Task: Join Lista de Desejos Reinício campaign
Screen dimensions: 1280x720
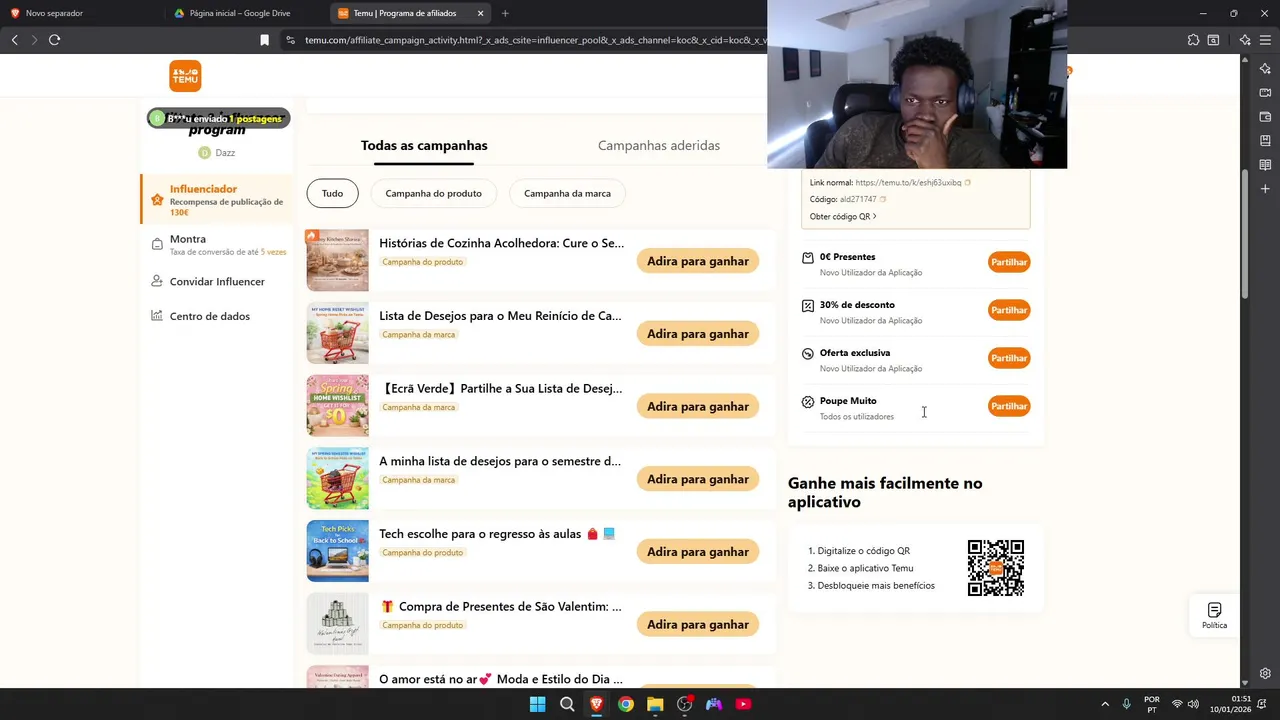Action: pos(697,334)
